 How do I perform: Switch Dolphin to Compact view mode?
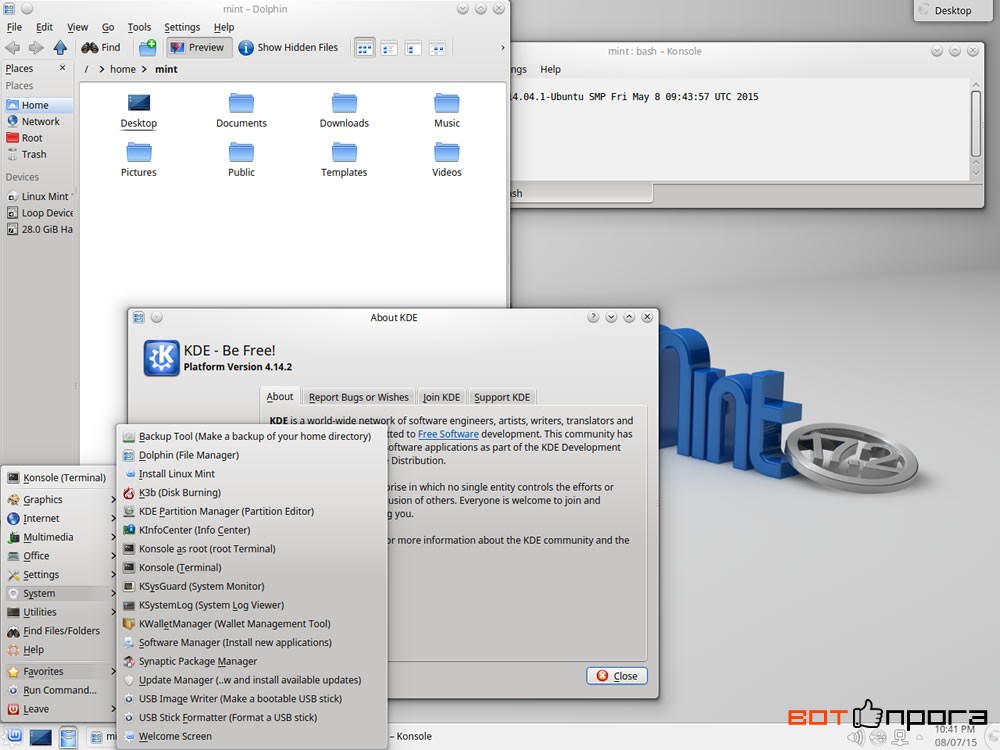click(389, 48)
